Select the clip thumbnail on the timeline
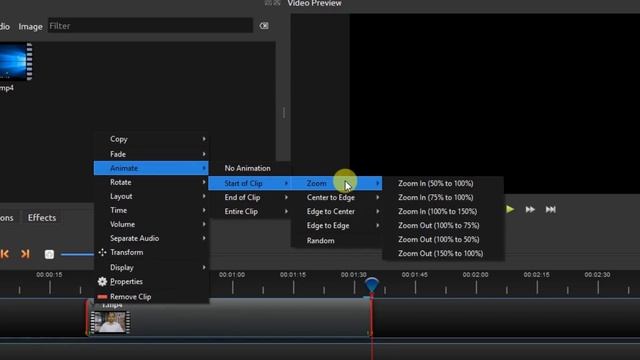 coord(110,322)
